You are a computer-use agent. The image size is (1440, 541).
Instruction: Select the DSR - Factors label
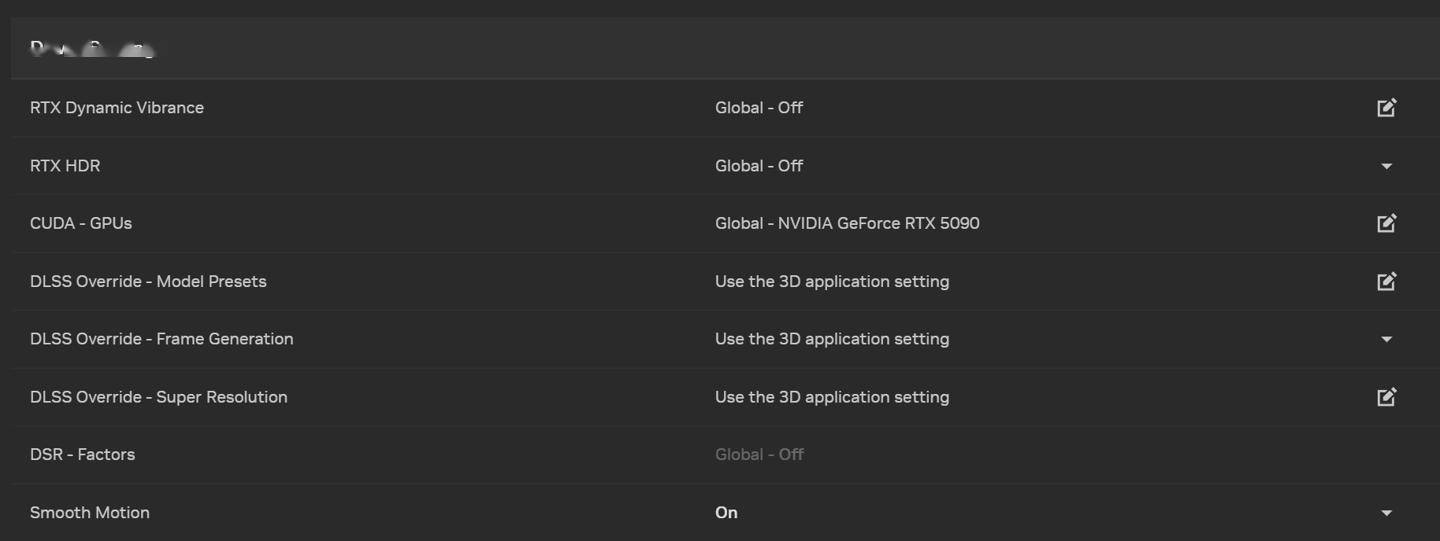pos(82,454)
